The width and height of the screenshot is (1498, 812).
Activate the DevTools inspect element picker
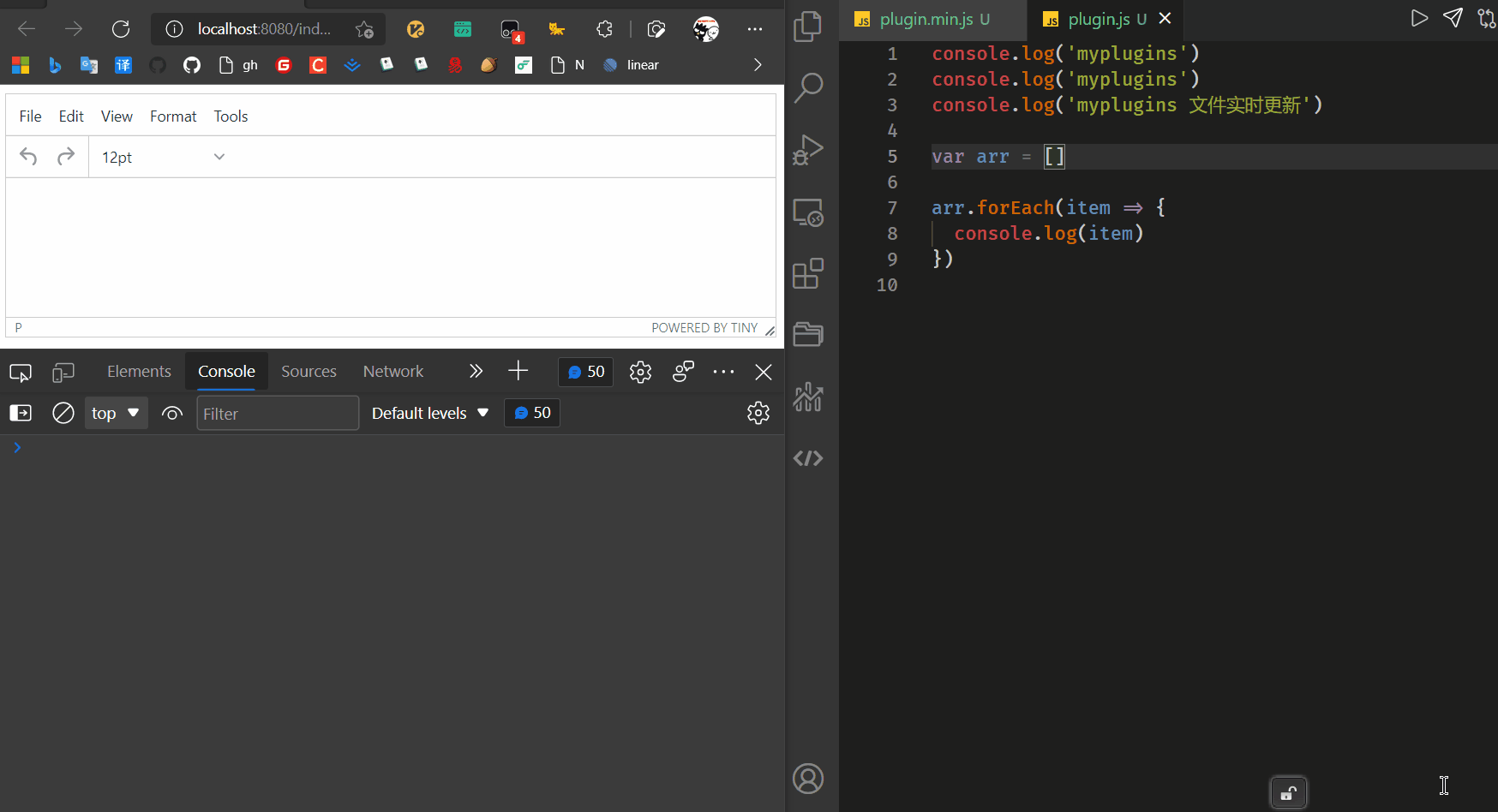tap(21, 373)
